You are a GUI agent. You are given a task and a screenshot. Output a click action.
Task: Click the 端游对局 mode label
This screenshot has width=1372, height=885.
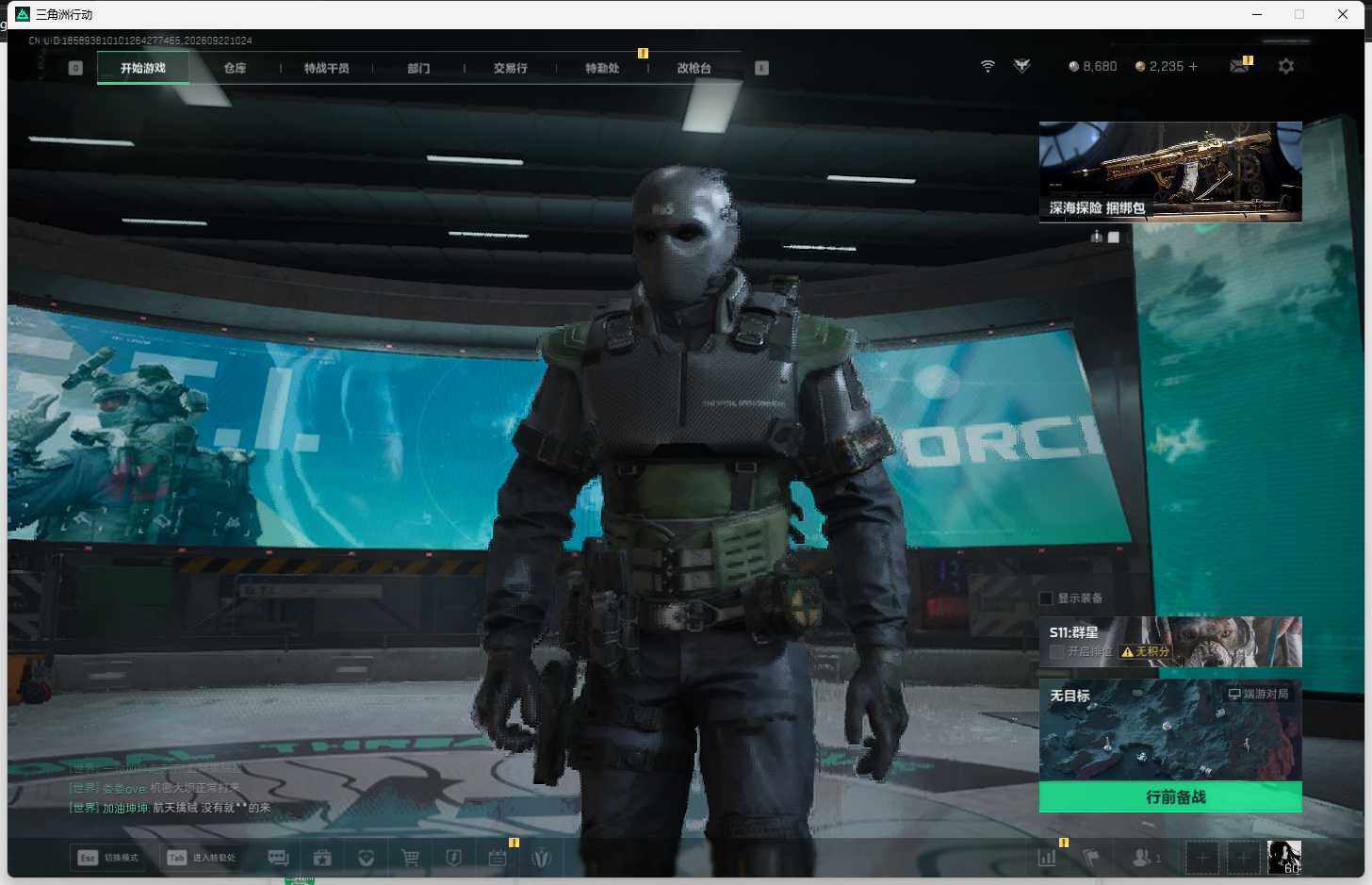pos(1258,694)
